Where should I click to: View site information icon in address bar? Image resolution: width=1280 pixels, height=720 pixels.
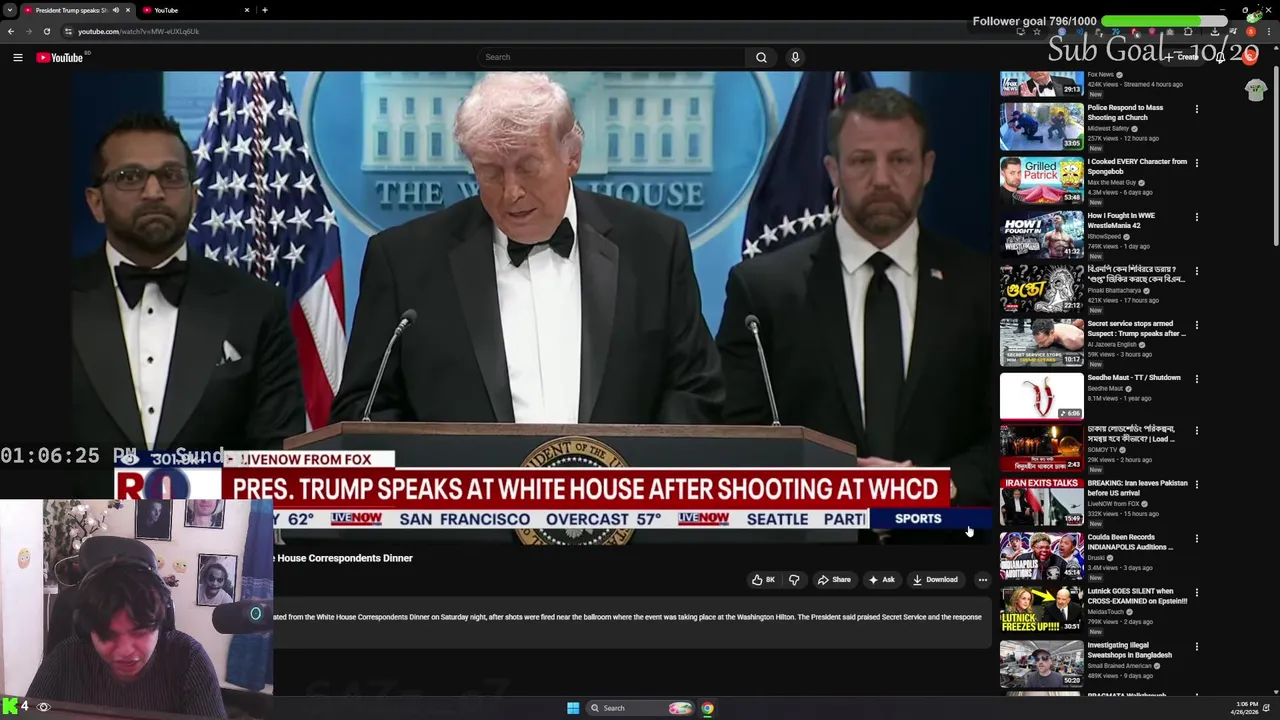pyautogui.click(x=68, y=31)
